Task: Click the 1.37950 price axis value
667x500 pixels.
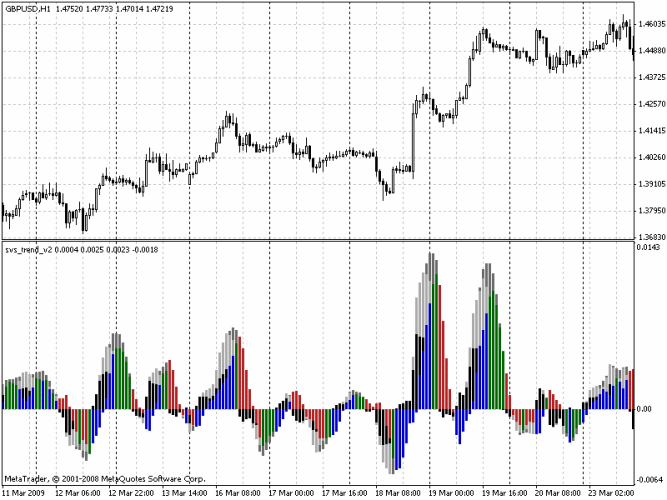Action: pyautogui.click(x=651, y=211)
